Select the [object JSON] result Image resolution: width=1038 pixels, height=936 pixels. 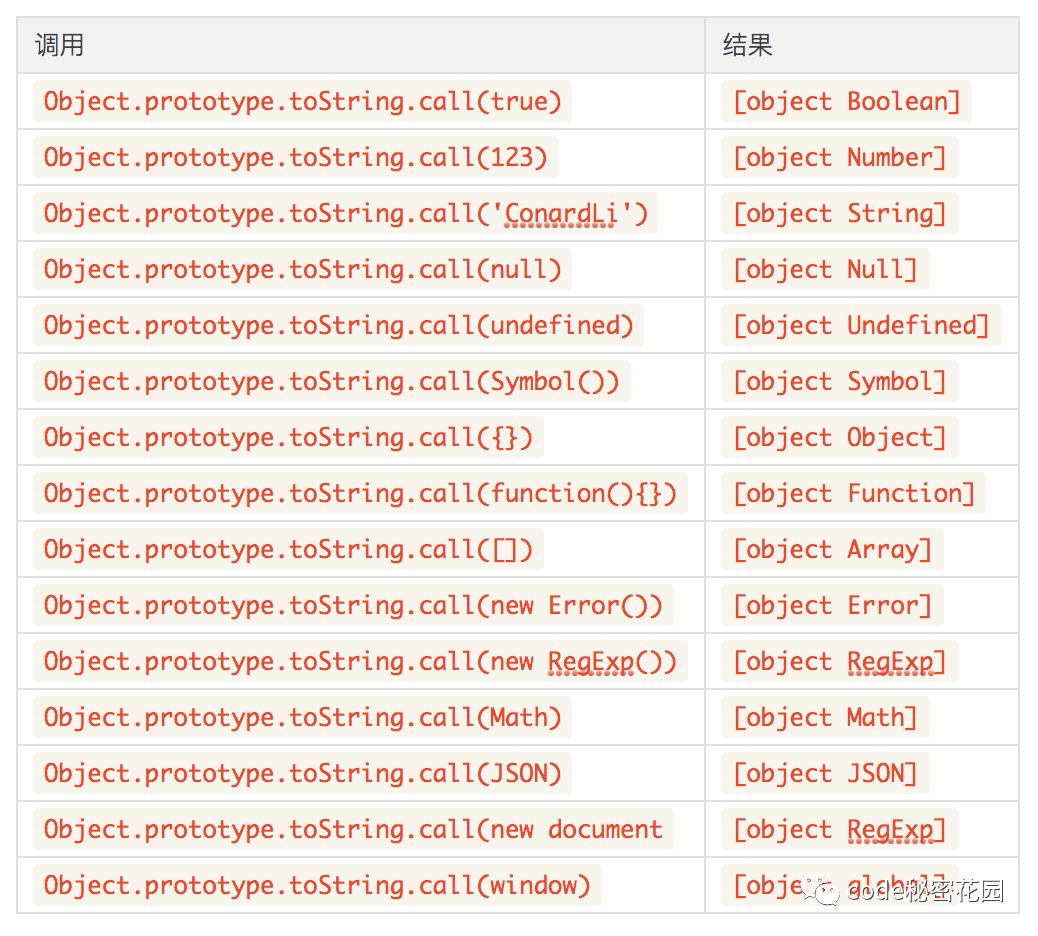826,772
